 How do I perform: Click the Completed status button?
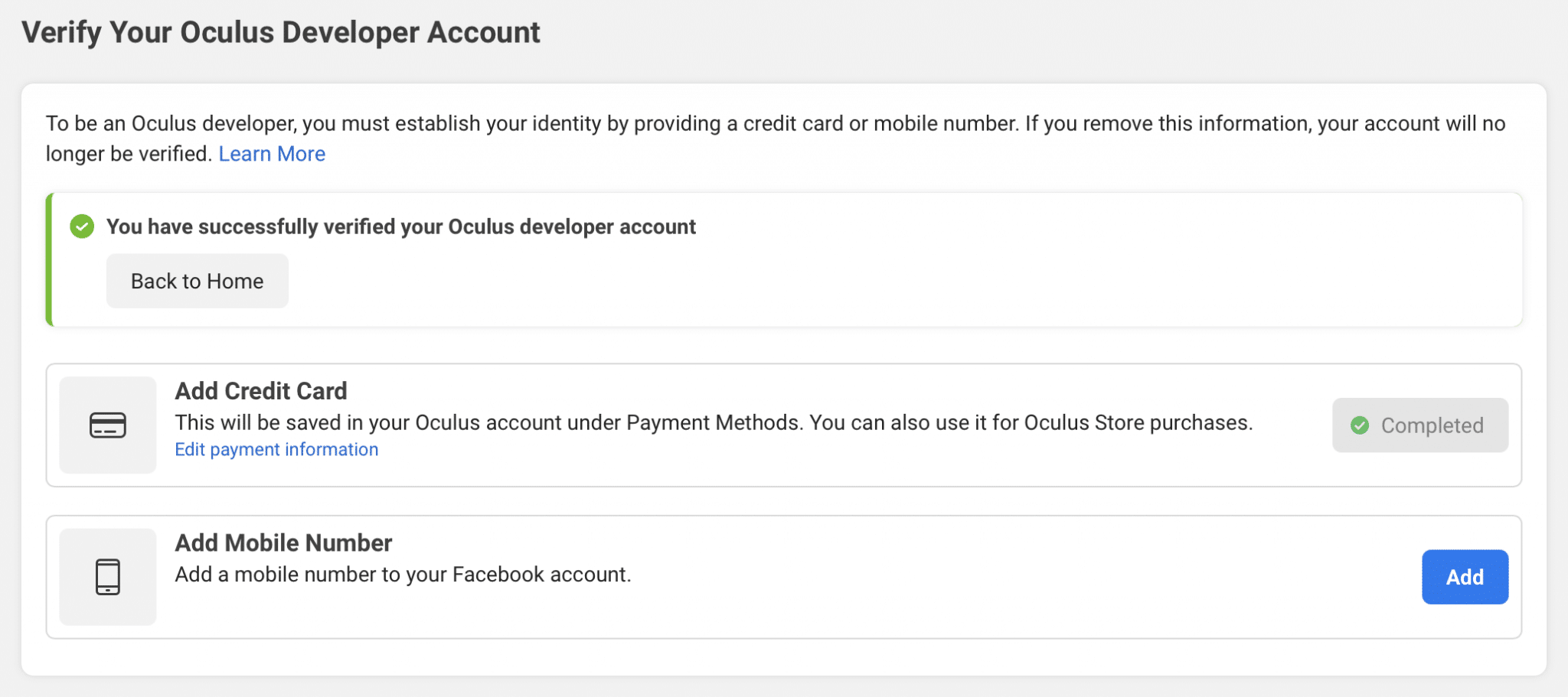pos(1419,425)
